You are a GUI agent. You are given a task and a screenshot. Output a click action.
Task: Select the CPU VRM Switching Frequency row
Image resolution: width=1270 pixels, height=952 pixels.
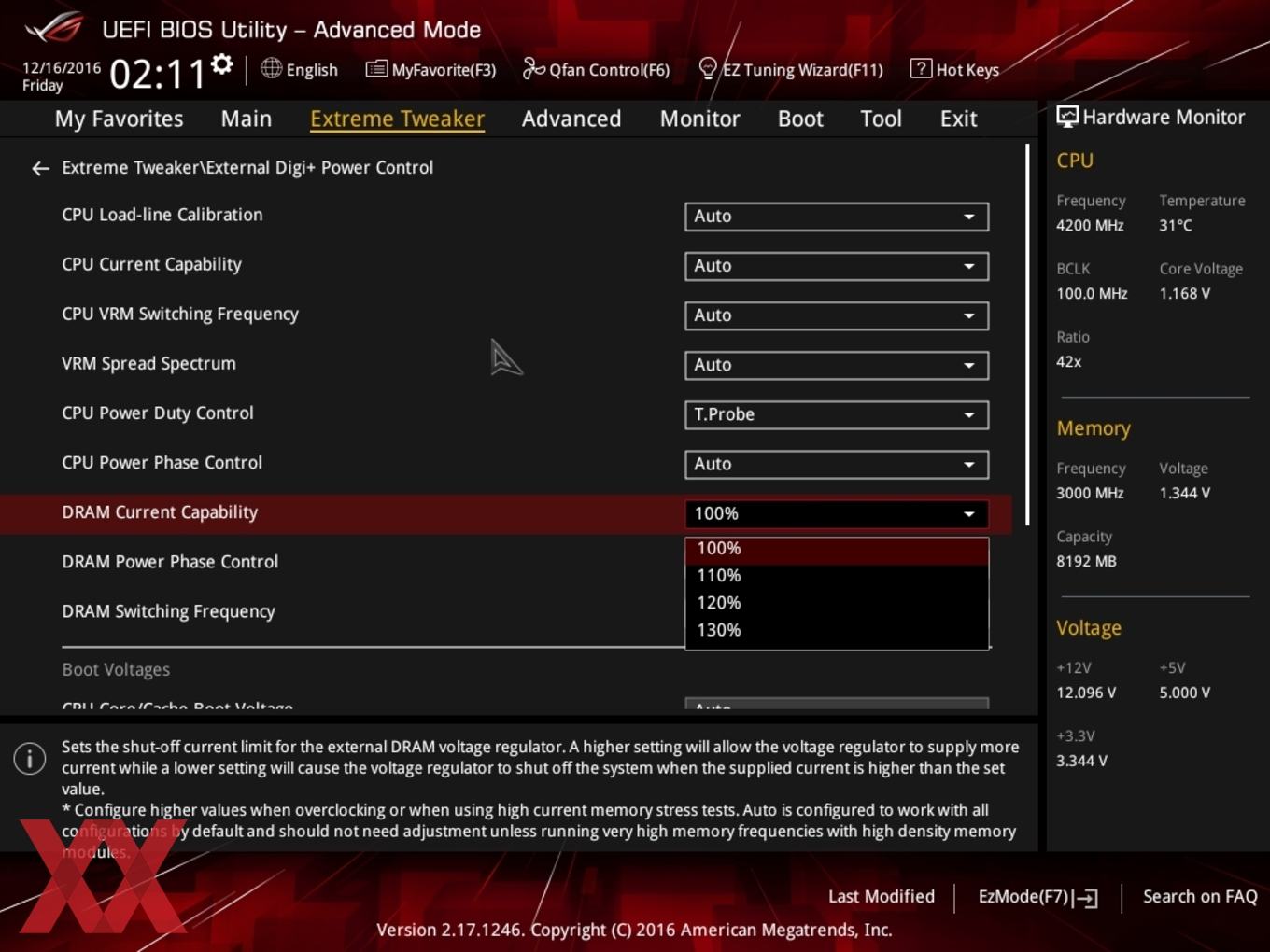pos(180,314)
